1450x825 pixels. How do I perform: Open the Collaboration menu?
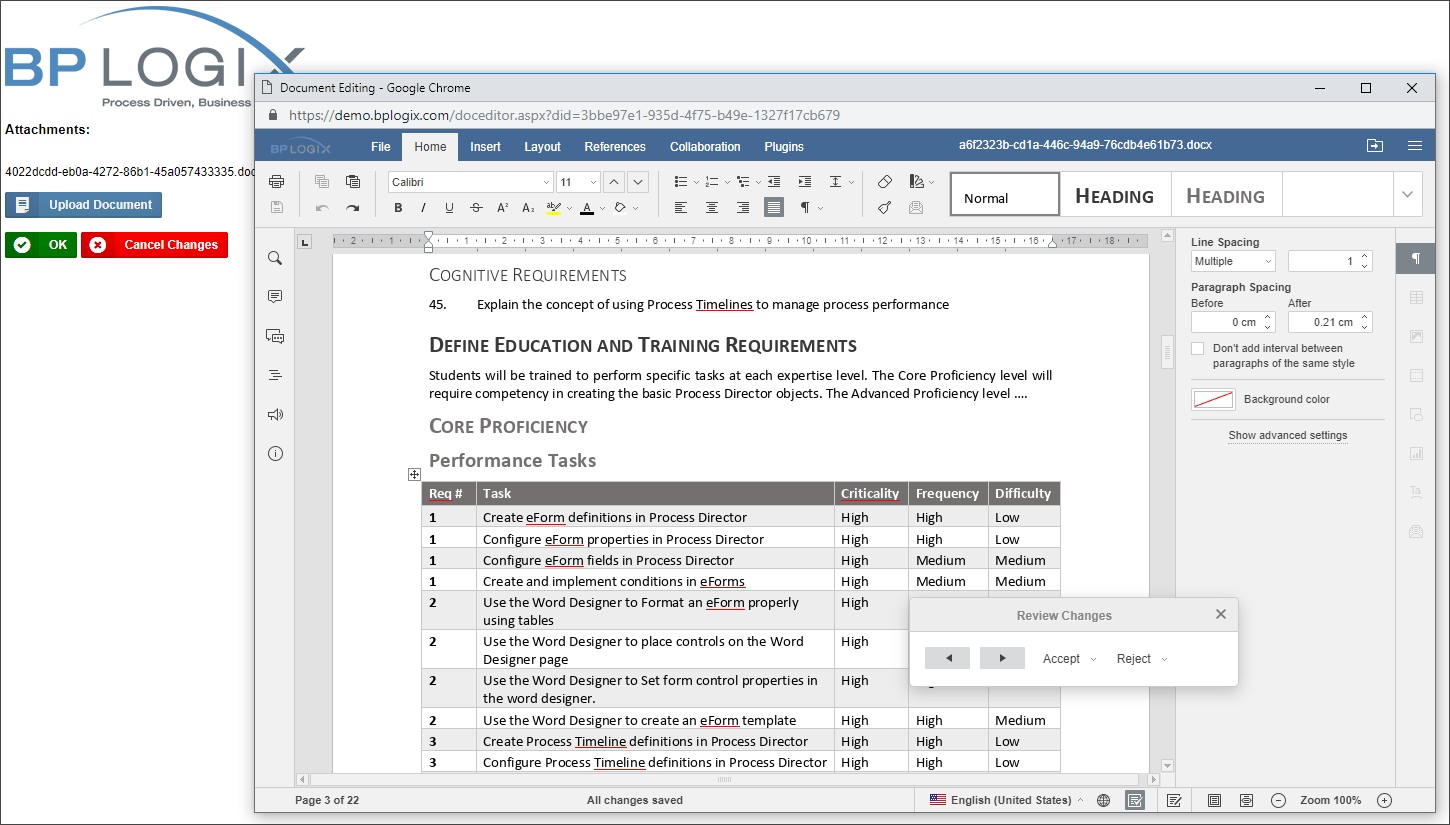coord(704,146)
